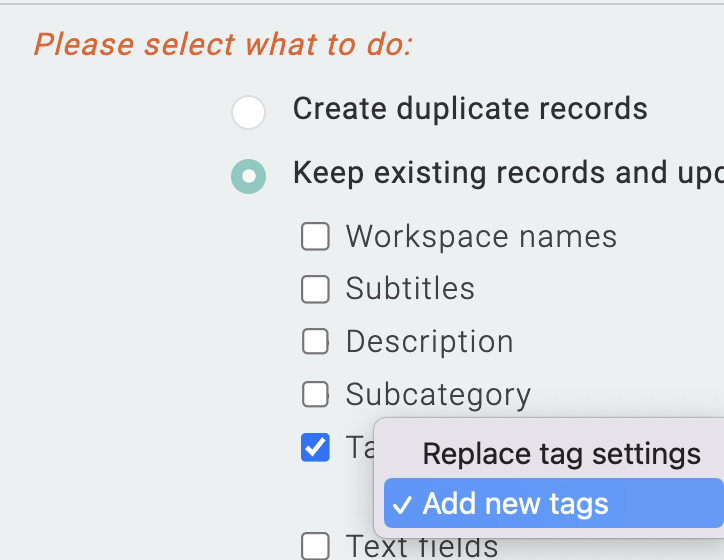724x560 pixels.
Task: Tick the Subtitles checkbox
Action: coord(316,289)
